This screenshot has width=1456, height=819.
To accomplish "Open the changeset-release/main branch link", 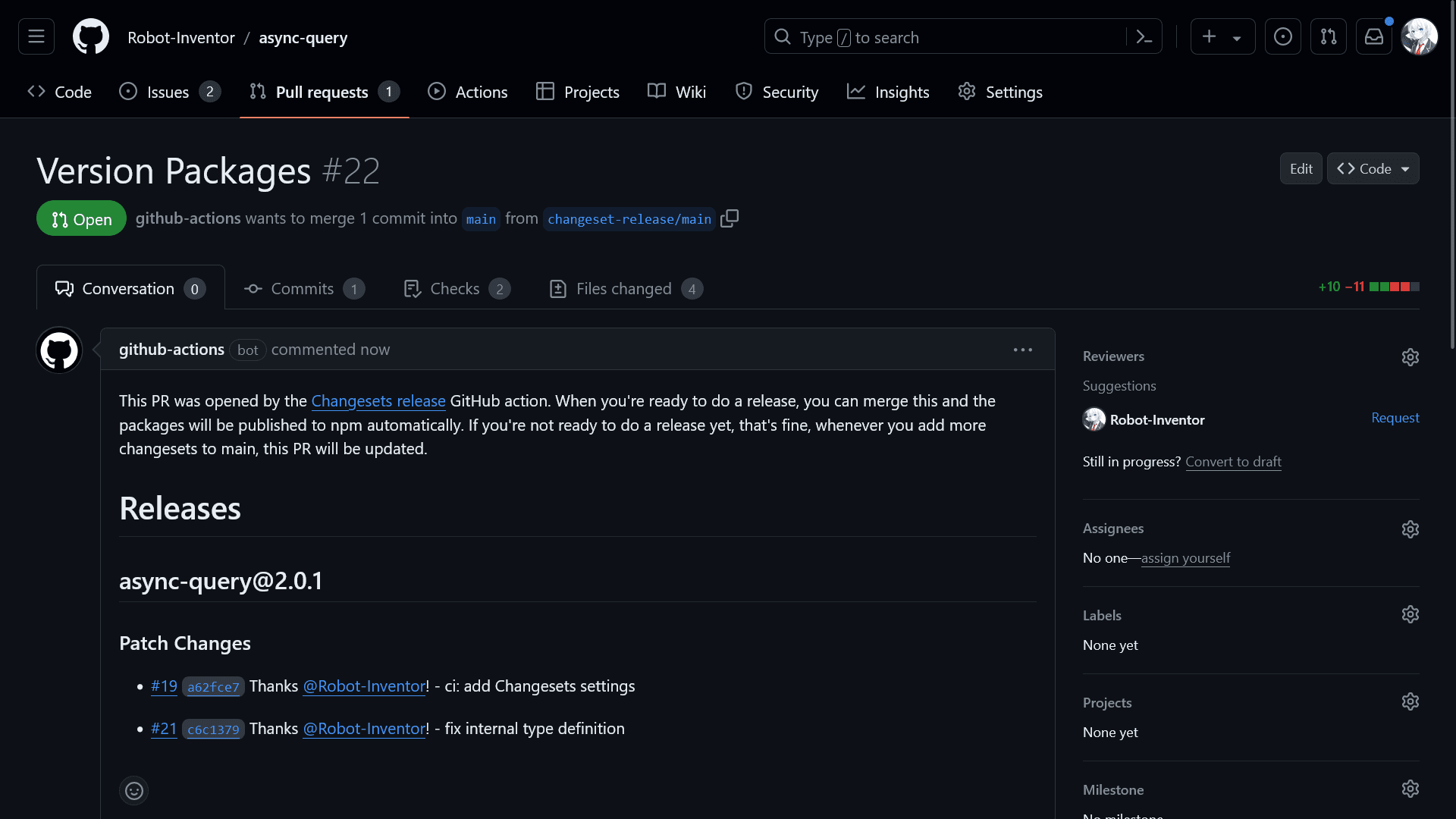I will pos(629,219).
